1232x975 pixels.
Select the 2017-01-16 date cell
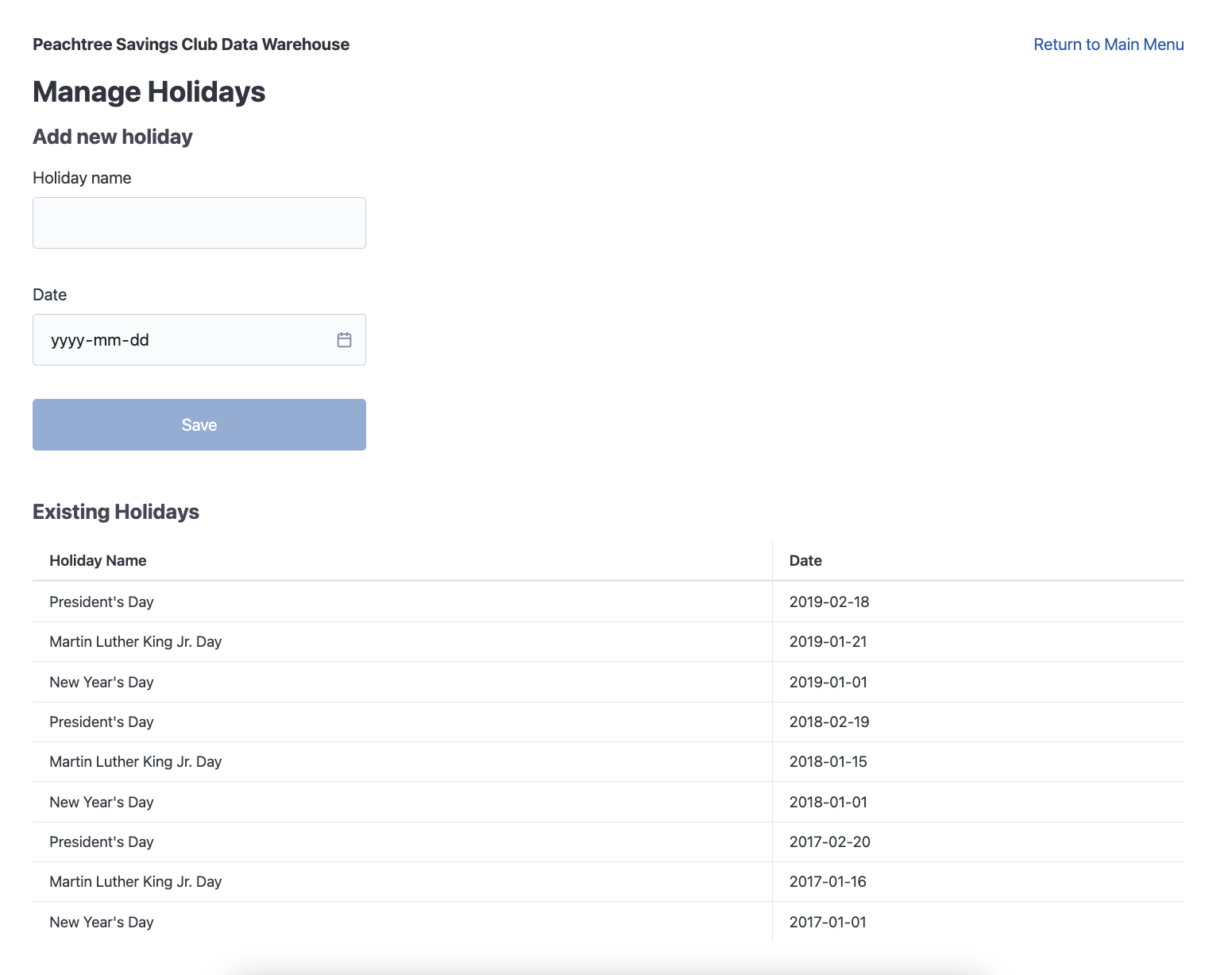(828, 881)
